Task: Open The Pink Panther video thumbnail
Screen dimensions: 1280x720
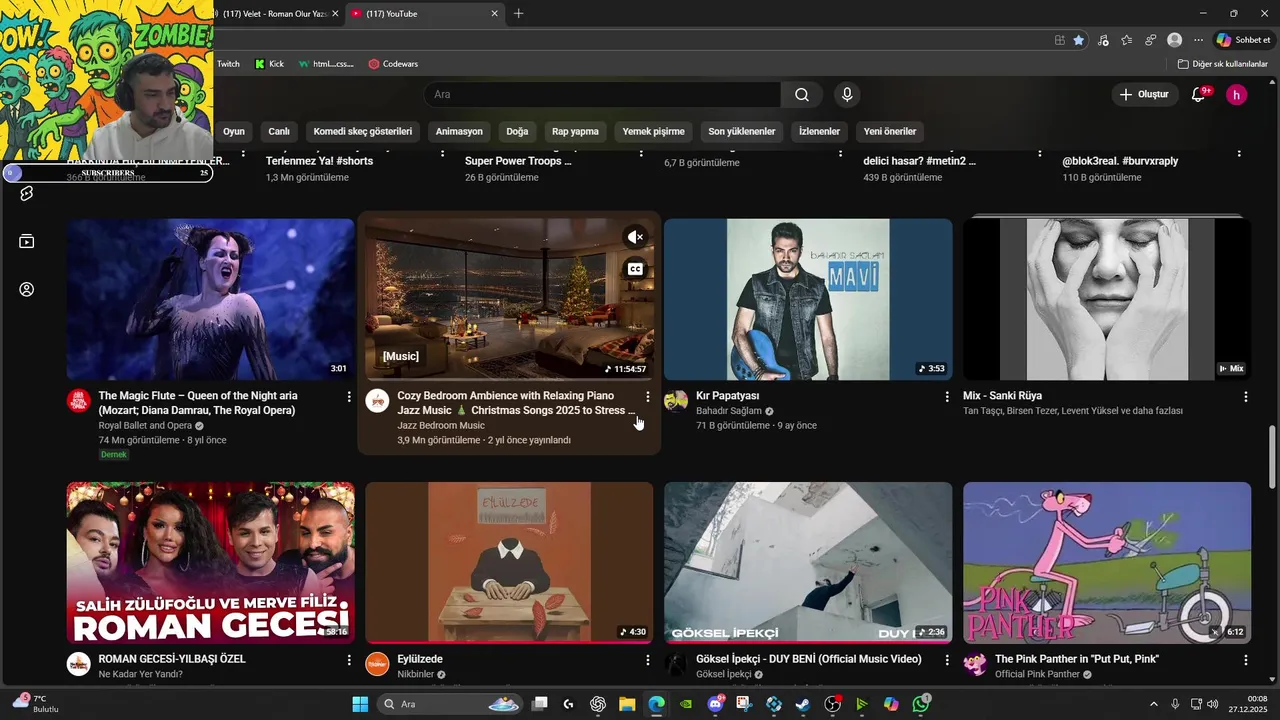Action: [x=1107, y=563]
